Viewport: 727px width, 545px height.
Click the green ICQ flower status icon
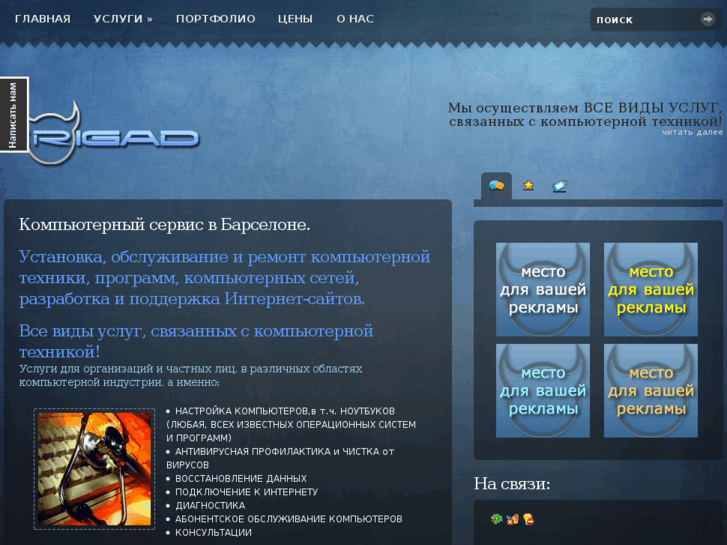pyautogui.click(x=497, y=519)
